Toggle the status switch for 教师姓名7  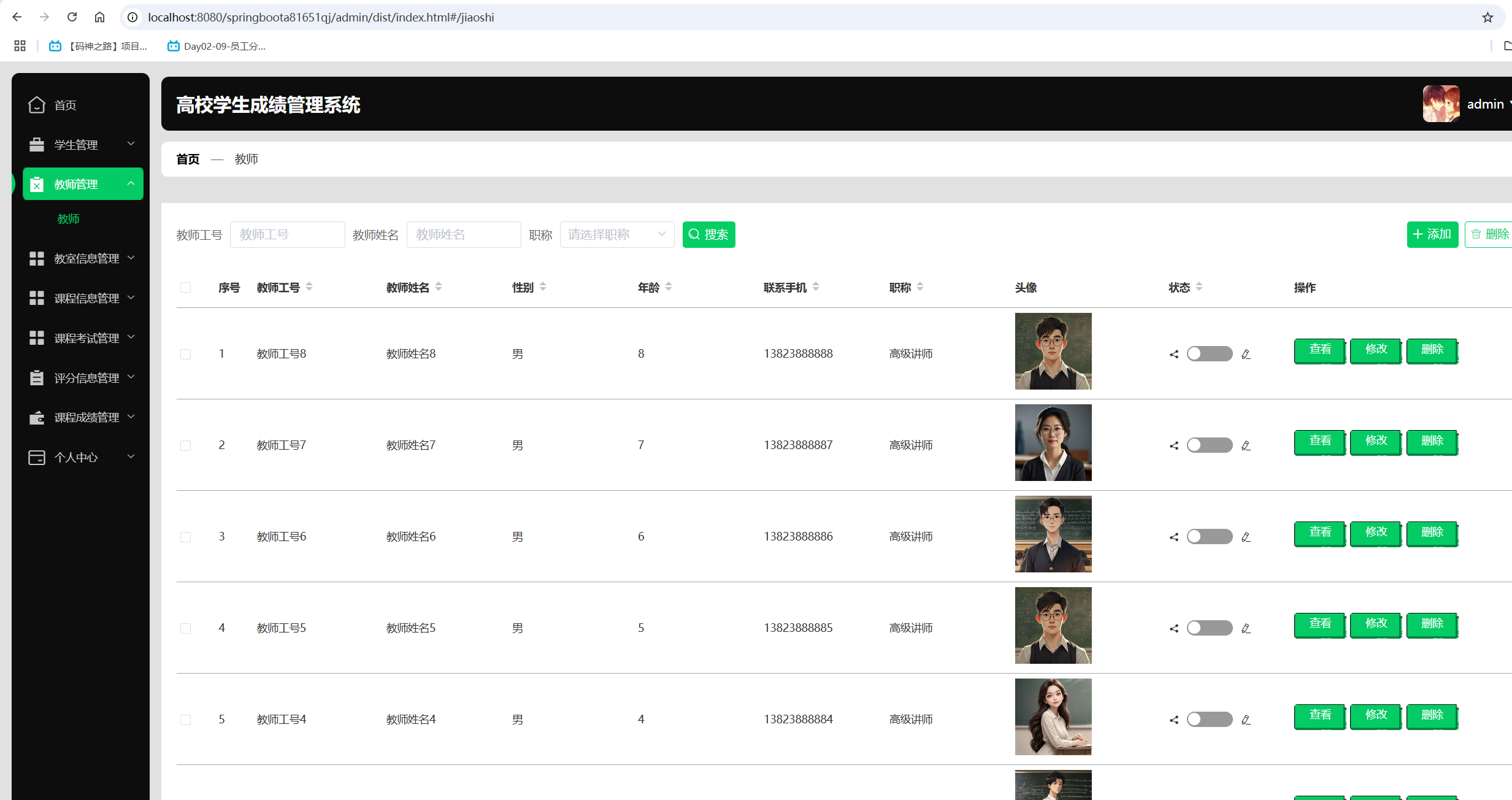click(x=1210, y=445)
